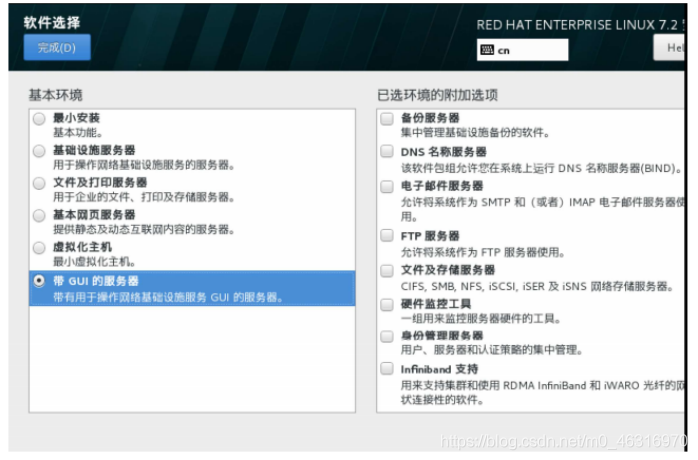Screen dimensions: 698x460
Task: Click the 完成(D) done button
Action: [57, 47]
